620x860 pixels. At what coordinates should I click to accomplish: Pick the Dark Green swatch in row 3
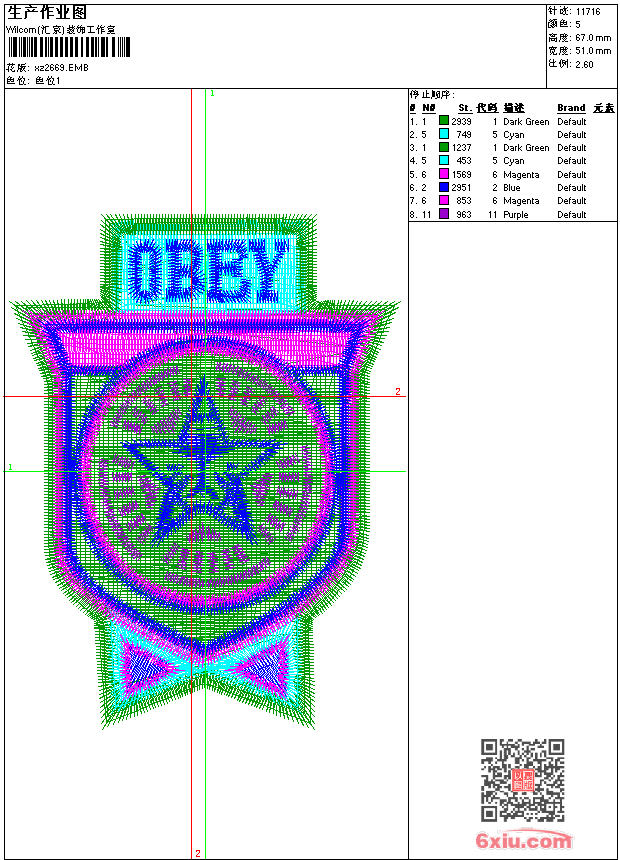[444, 147]
